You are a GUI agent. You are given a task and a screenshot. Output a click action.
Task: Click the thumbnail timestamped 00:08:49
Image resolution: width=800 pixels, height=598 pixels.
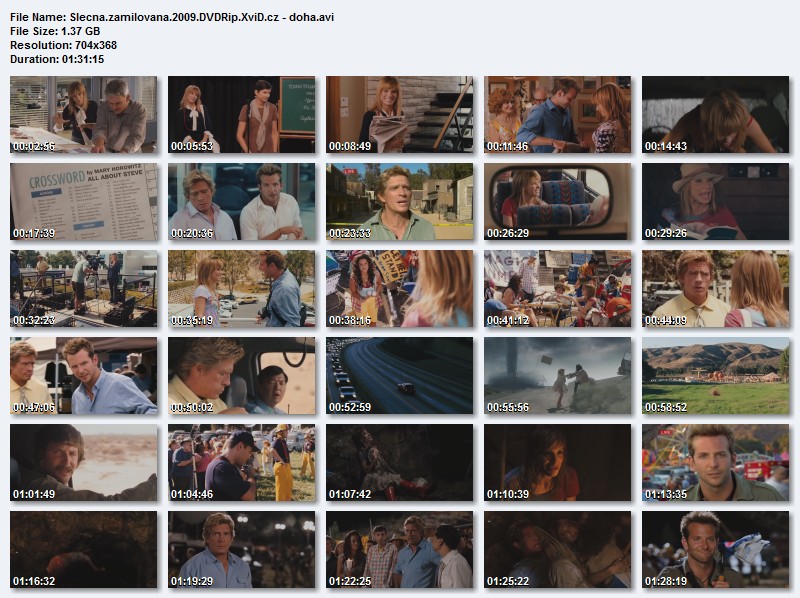(399, 114)
